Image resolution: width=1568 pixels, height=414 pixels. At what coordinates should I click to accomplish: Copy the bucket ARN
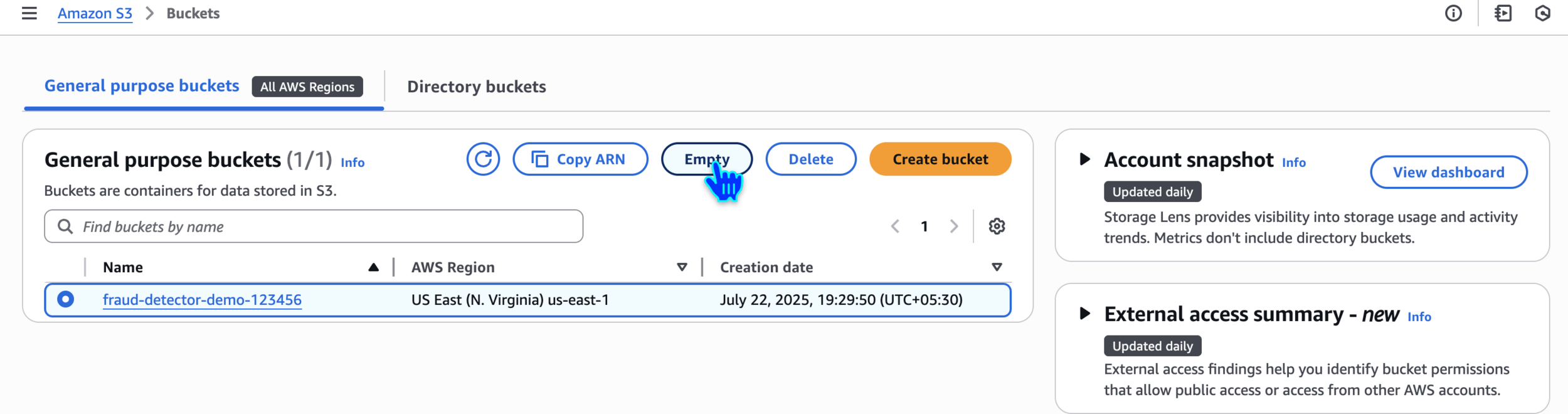click(580, 159)
